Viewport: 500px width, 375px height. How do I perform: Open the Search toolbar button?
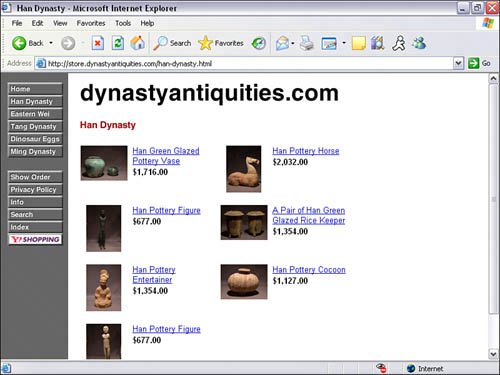pyautogui.click(x=172, y=43)
